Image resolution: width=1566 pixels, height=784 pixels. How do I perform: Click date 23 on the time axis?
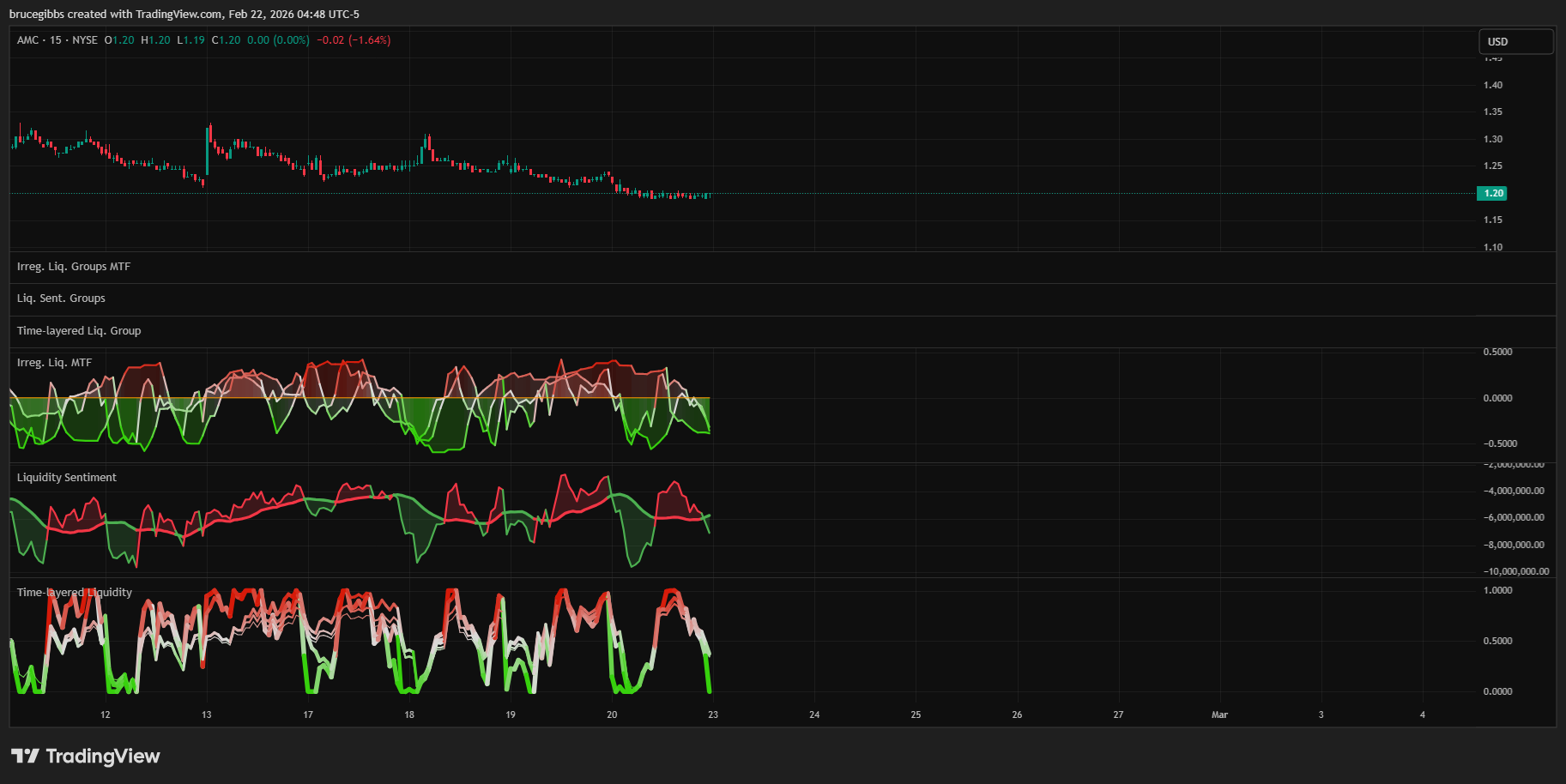[713, 715]
